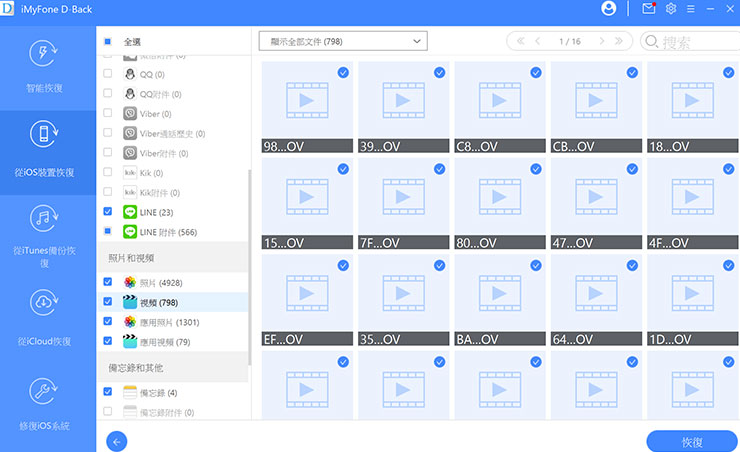Screen dimensions: 740x452
Task: Uncheck the 應用照片 (1301) checkbox
Action: point(108,321)
